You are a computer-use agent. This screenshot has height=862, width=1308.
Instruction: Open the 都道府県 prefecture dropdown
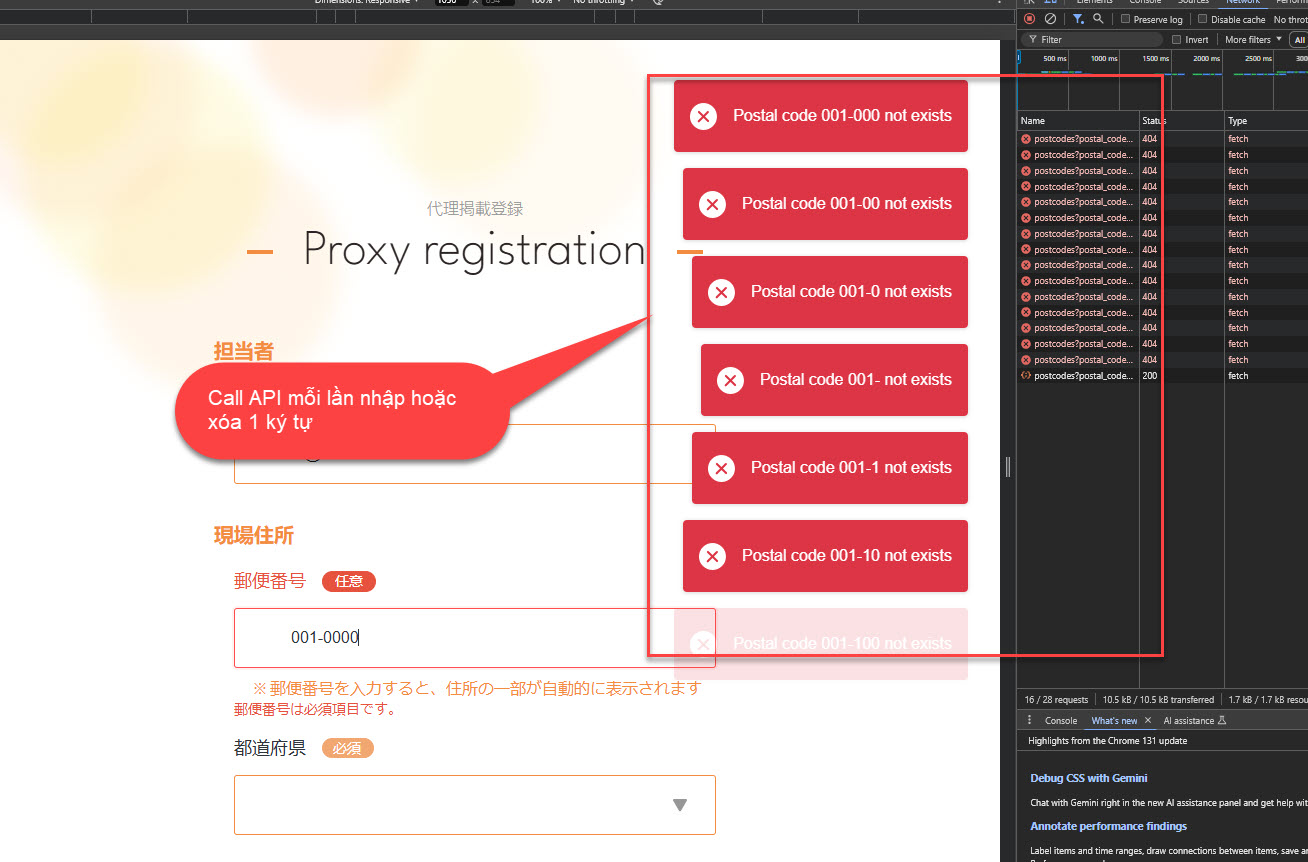[475, 804]
